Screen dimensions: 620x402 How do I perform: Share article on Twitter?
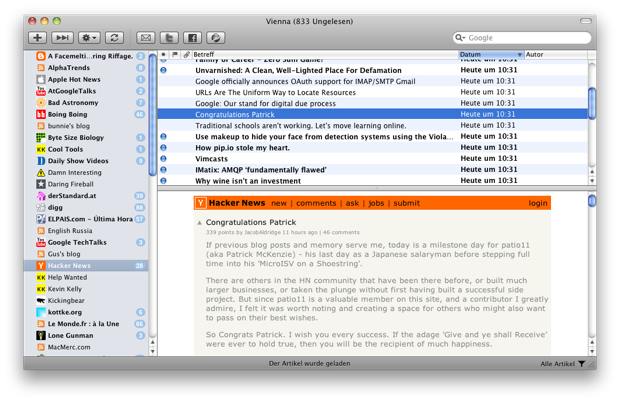pyautogui.click(x=169, y=38)
